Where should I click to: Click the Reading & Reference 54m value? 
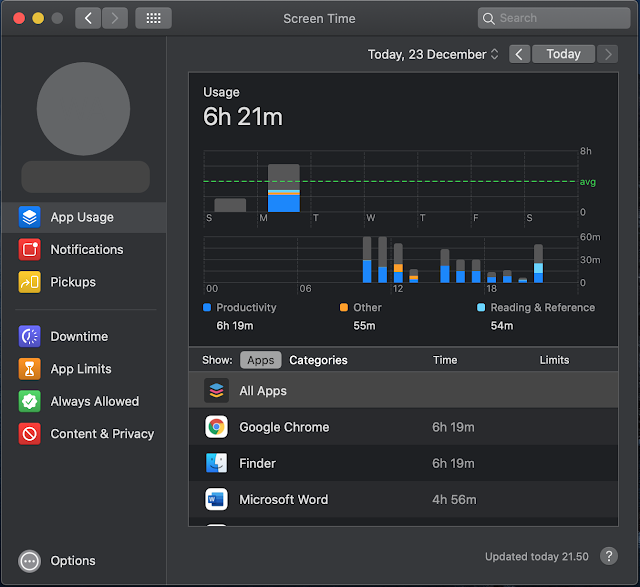pyautogui.click(x=502, y=326)
